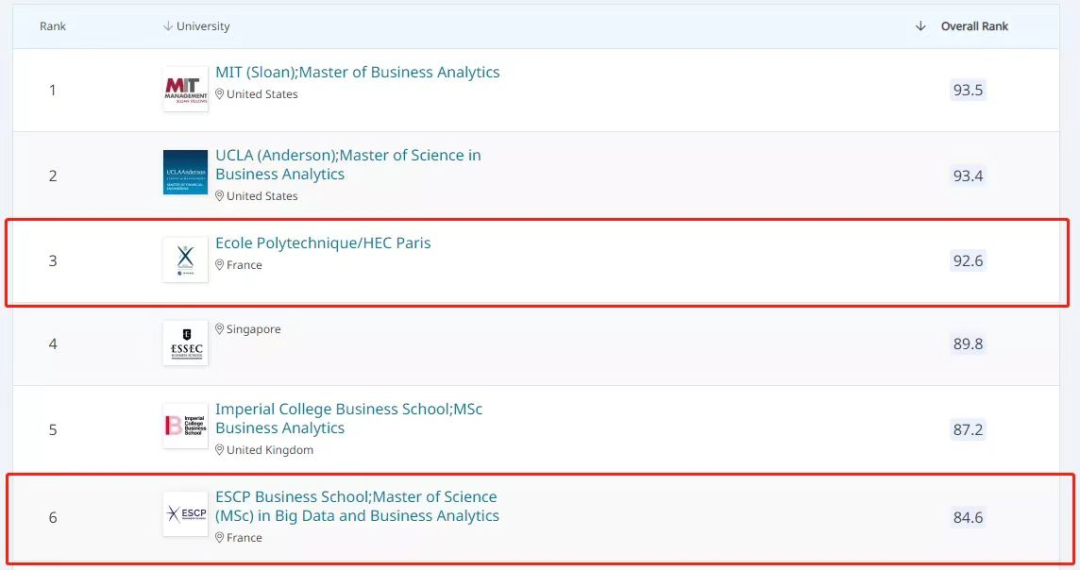Viewport: 1080px width, 570px height.
Task: Click the 84.6 overall score badge
Action: 967,518
